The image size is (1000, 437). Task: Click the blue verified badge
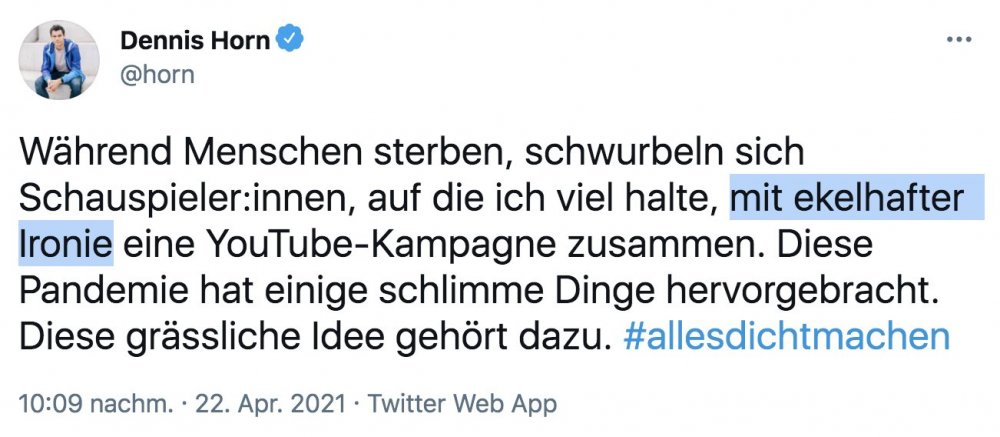[x=290, y=40]
